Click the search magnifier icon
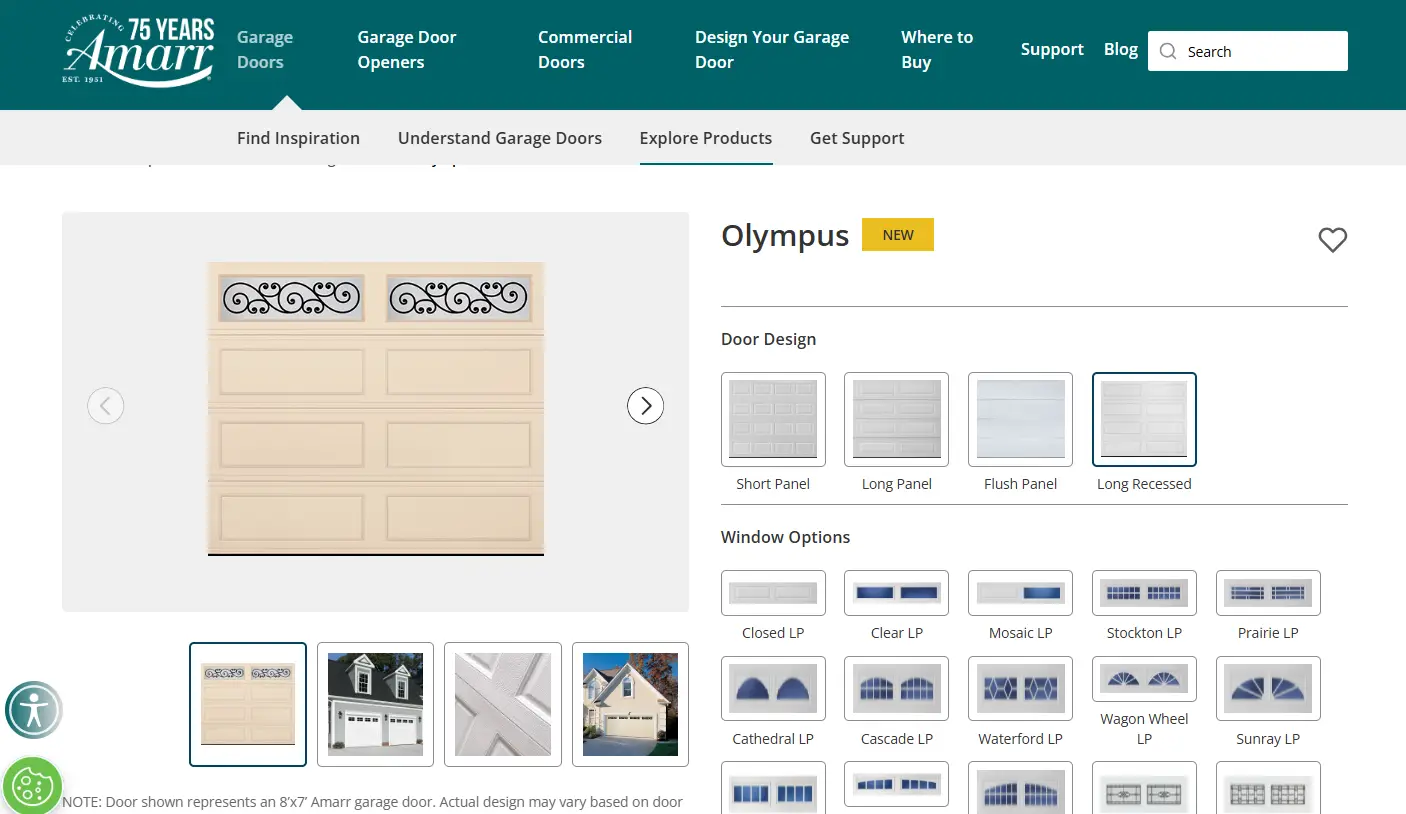 click(1168, 51)
